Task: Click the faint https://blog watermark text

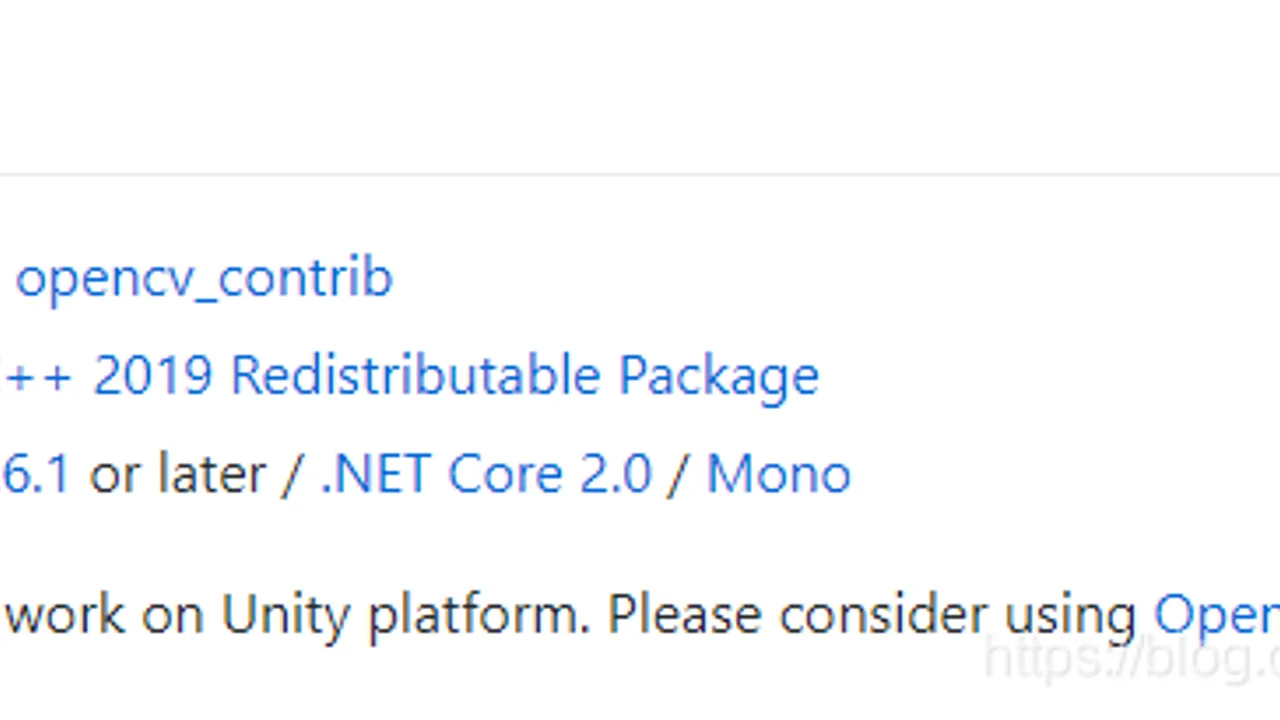Action: pyautogui.click(x=1132, y=659)
